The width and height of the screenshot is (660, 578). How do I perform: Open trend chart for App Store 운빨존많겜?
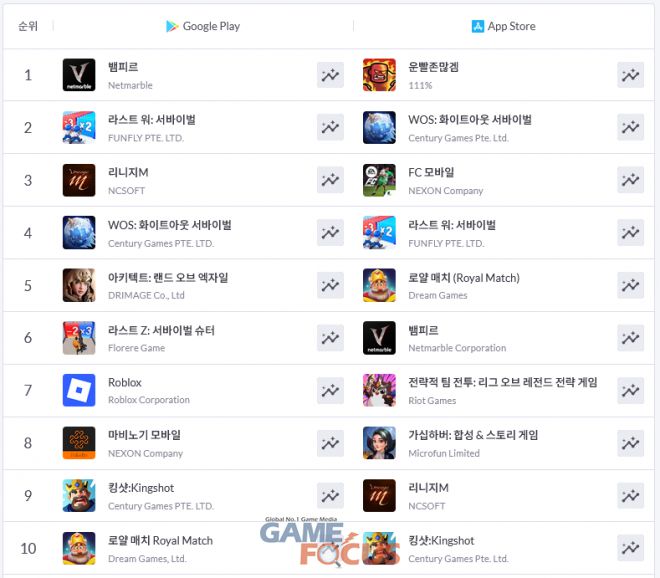pos(630,75)
